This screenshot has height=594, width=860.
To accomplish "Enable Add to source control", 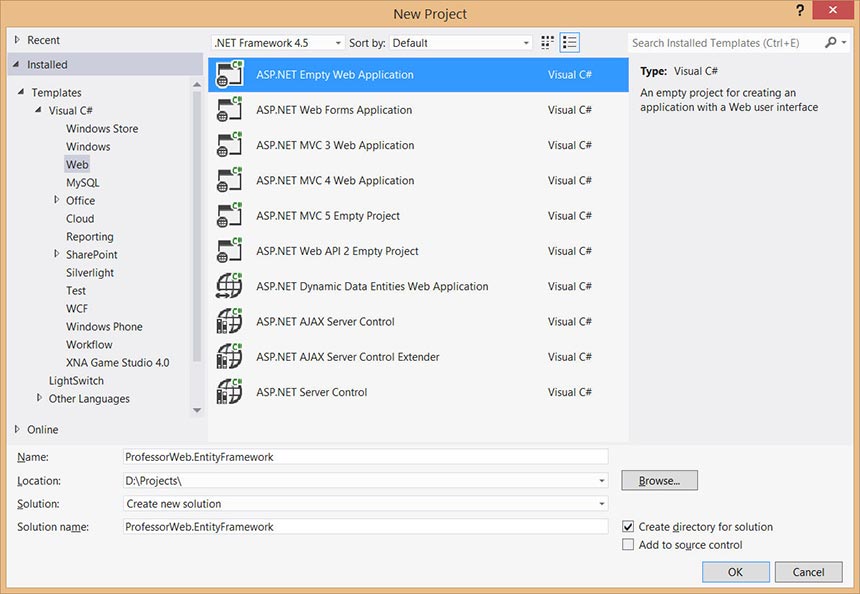I will click(x=629, y=545).
